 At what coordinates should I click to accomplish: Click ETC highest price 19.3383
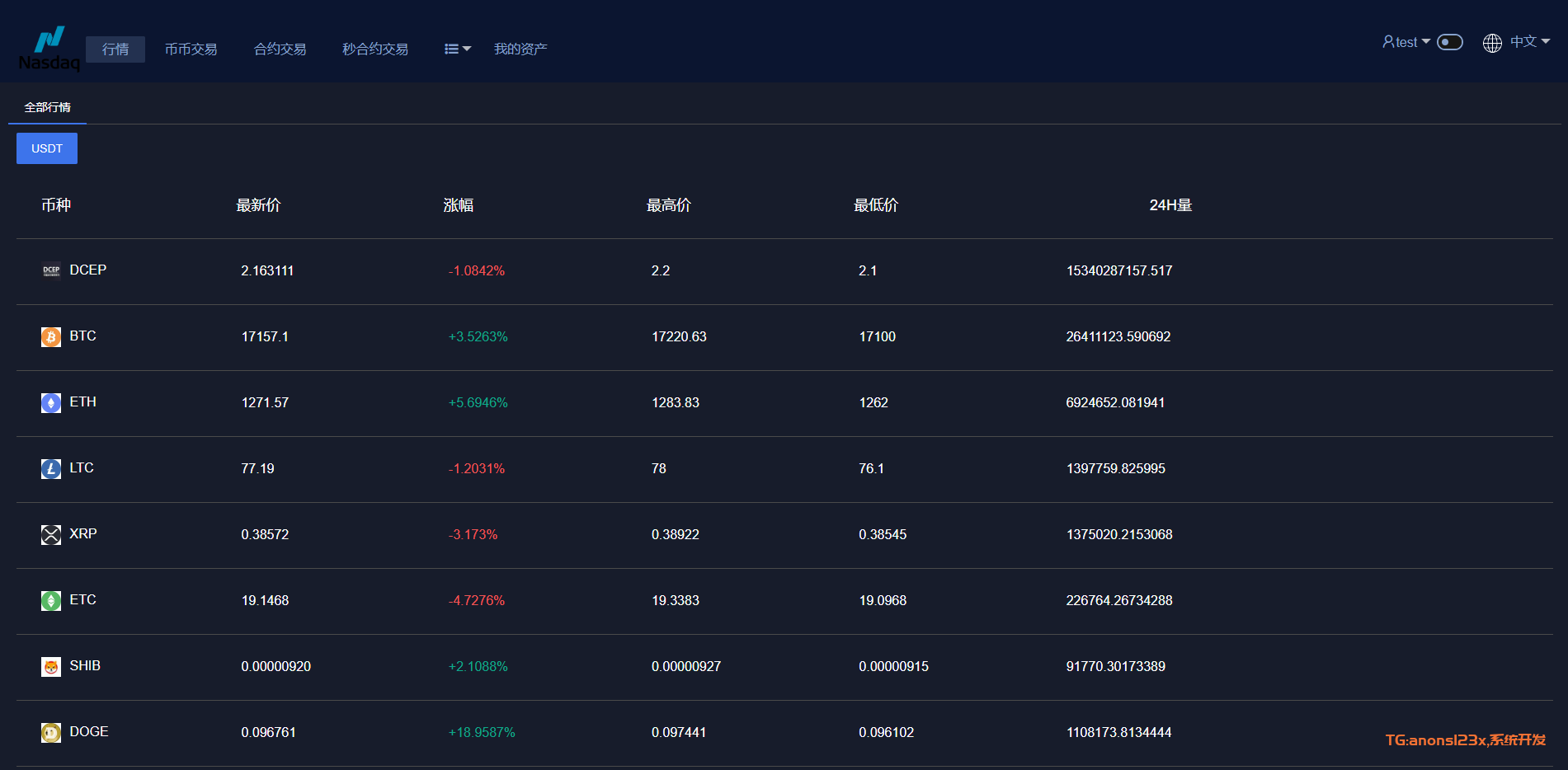[x=676, y=600]
